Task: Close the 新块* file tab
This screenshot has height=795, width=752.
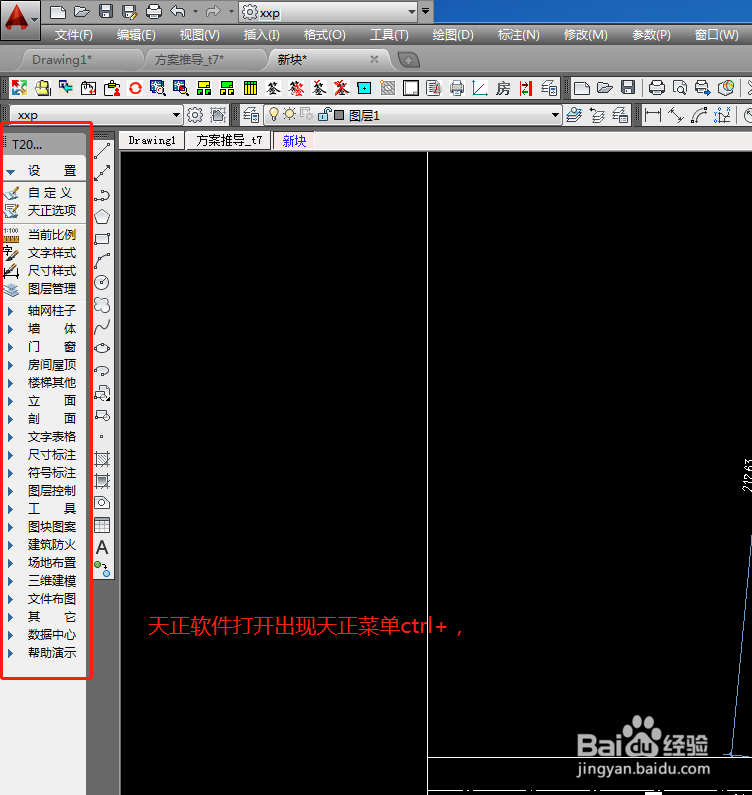Action: [374, 59]
